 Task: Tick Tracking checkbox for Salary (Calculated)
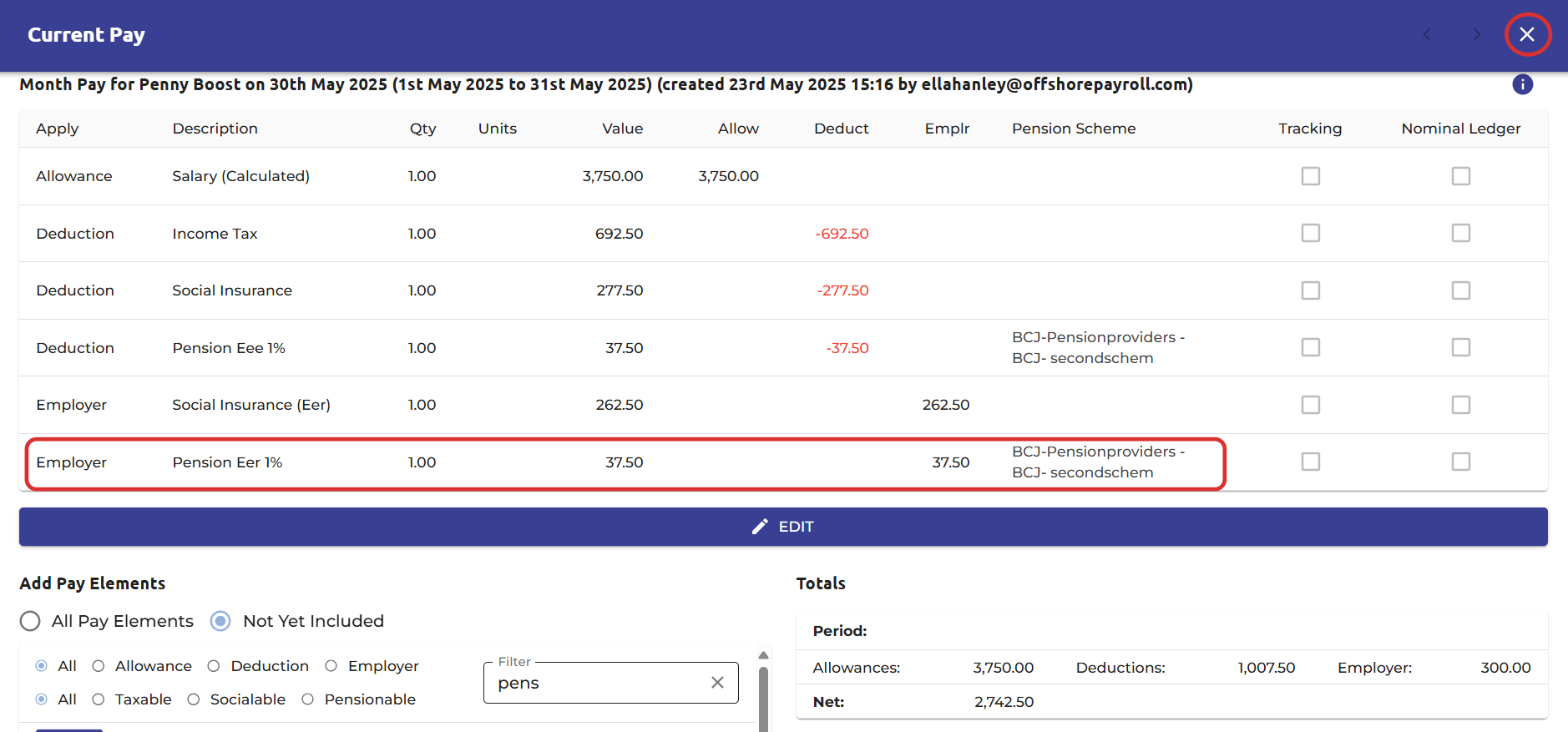tap(1311, 176)
